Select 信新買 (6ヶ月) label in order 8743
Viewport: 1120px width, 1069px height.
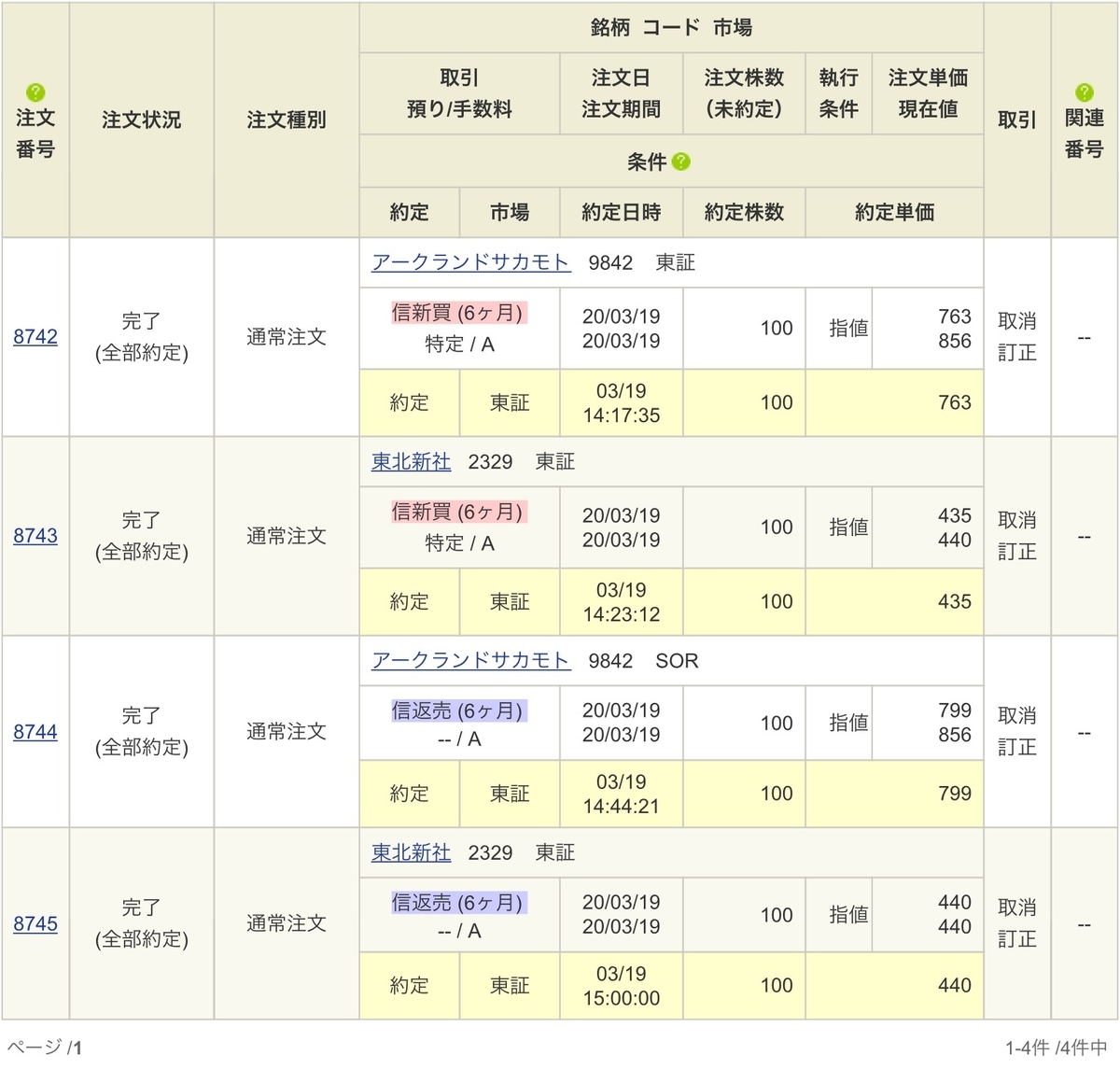459,512
